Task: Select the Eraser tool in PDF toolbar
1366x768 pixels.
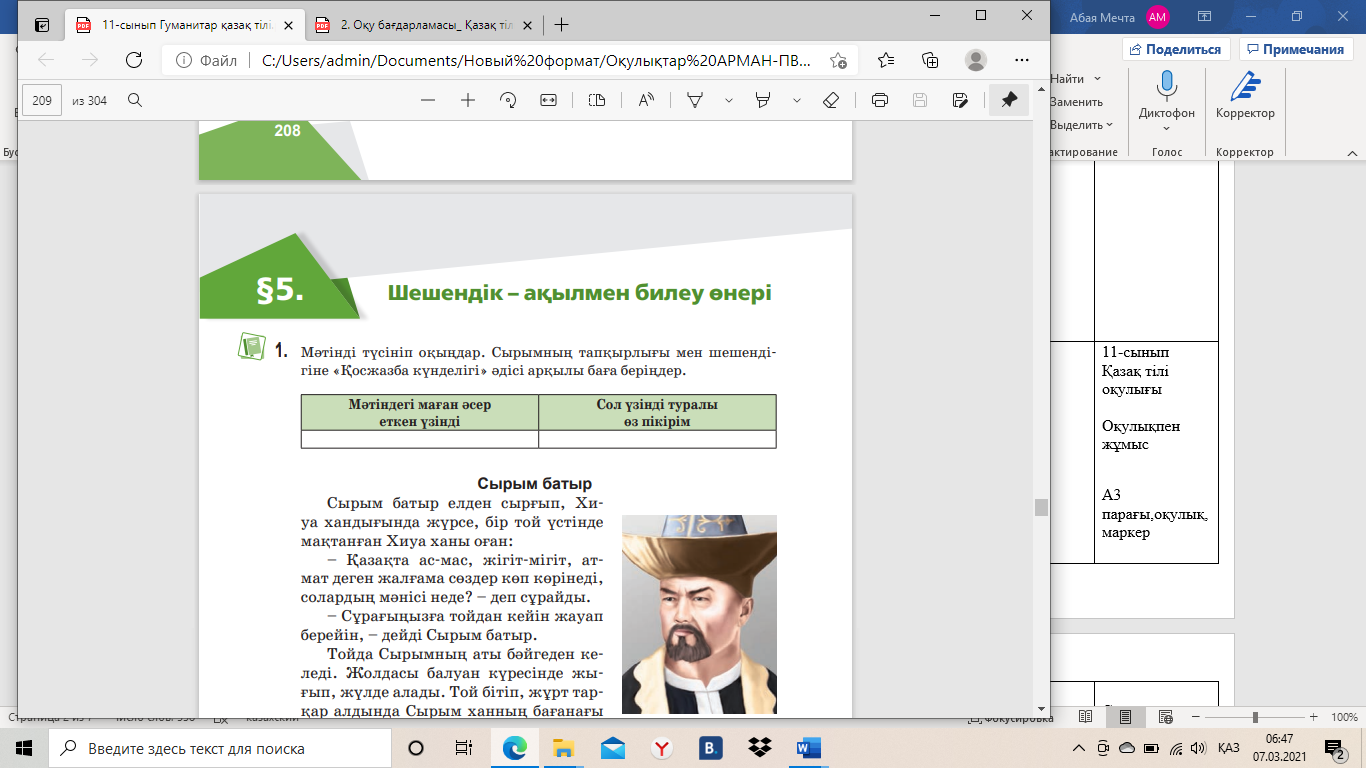Action: tap(830, 100)
